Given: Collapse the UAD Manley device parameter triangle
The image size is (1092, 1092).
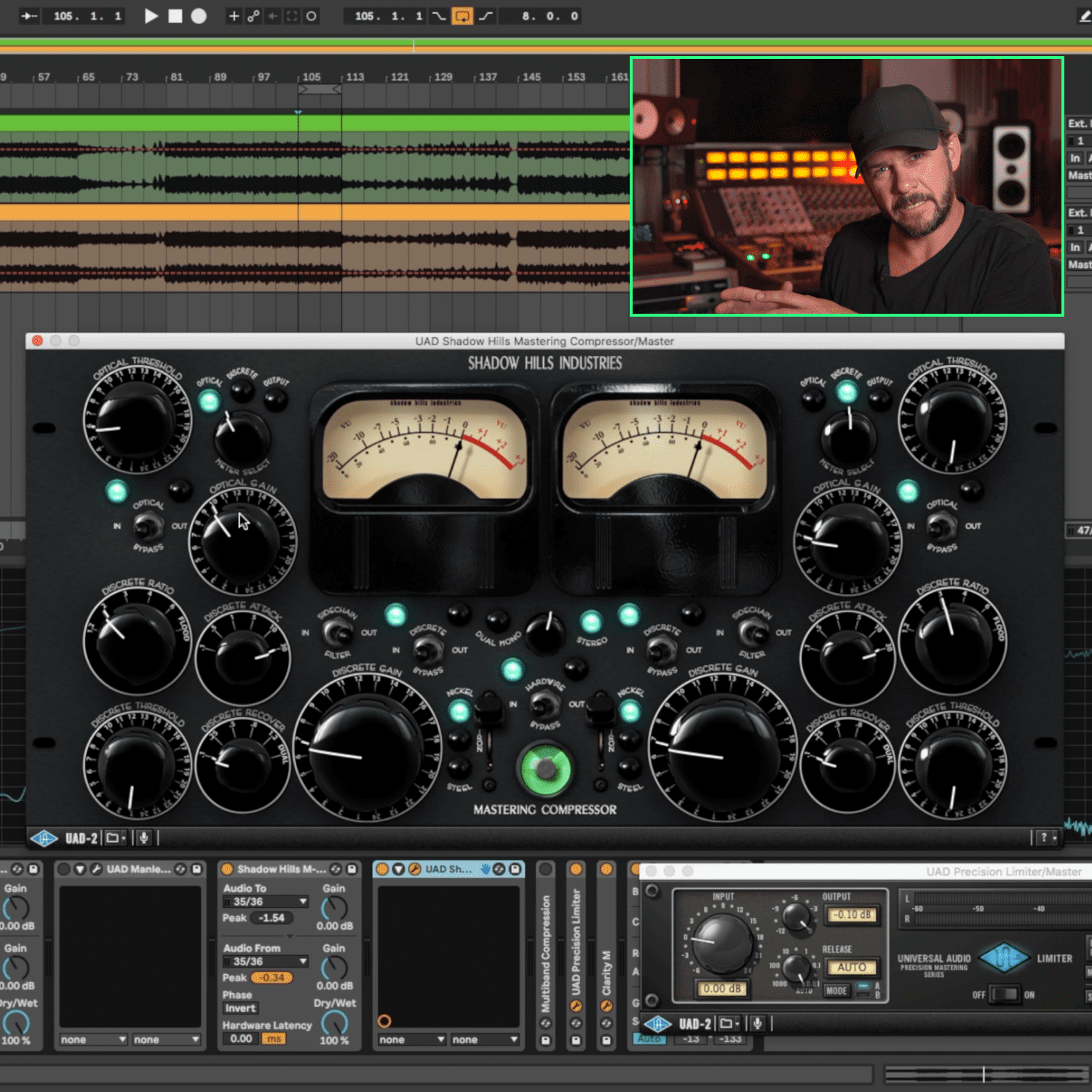Looking at the screenshot, I should coord(80,869).
